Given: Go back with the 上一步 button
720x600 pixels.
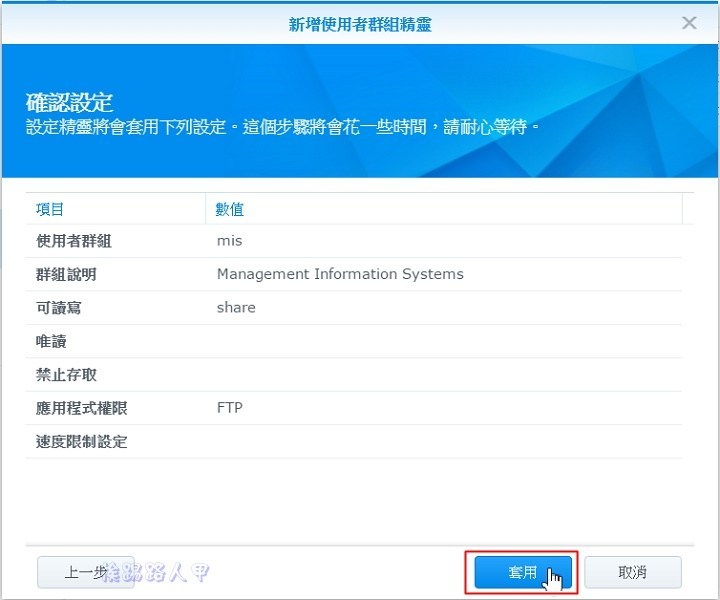Looking at the screenshot, I should pyautogui.click(x=85, y=572).
